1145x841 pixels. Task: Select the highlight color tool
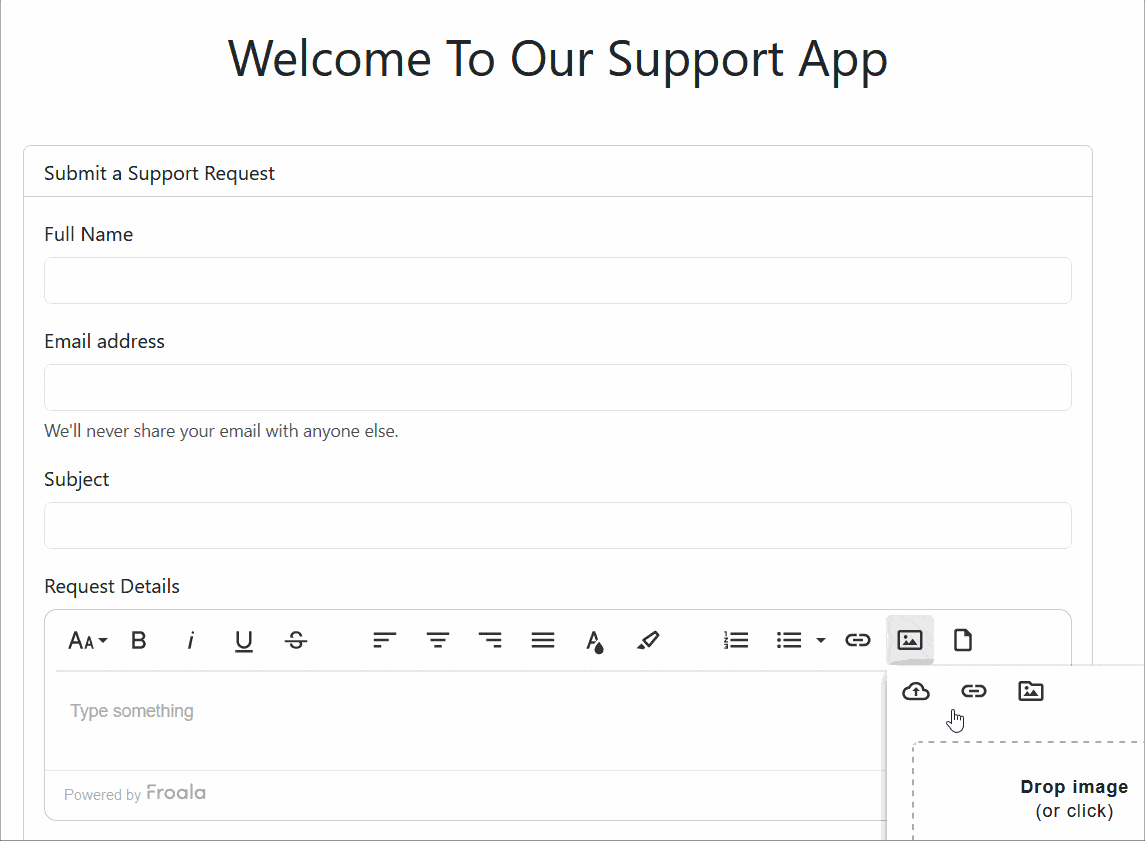pyautogui.click(x=648, y=640)
